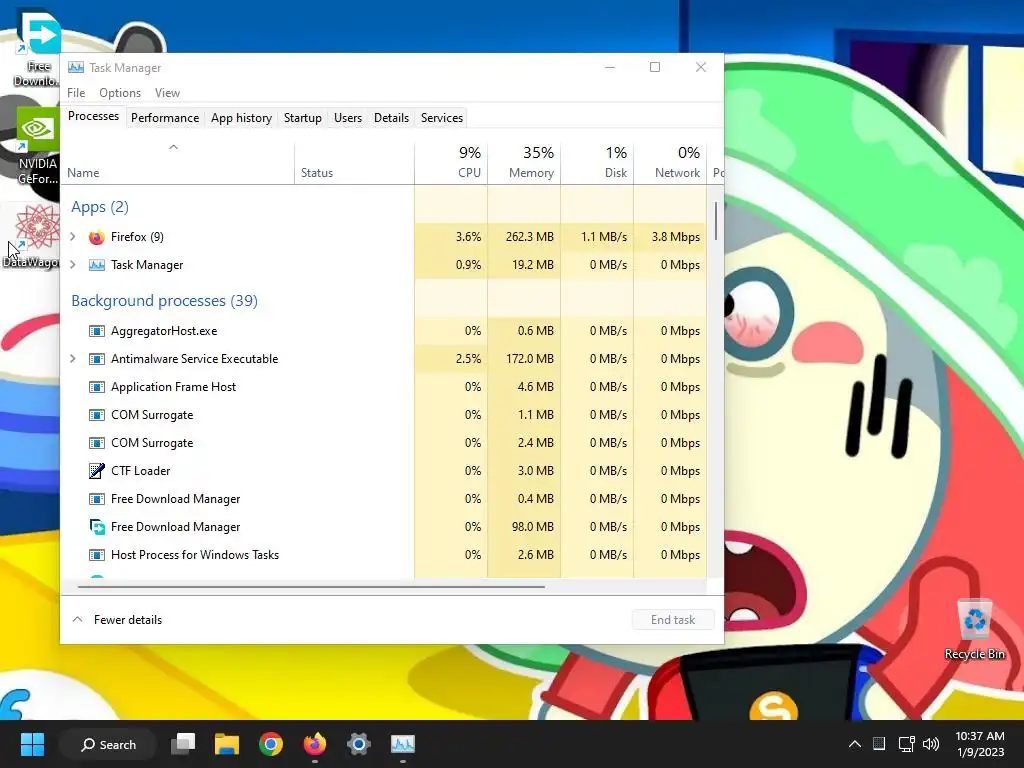Screen dimensions: 1024x768
Task: Sort processes by Memory column
Action: click(x=524, y=162)
